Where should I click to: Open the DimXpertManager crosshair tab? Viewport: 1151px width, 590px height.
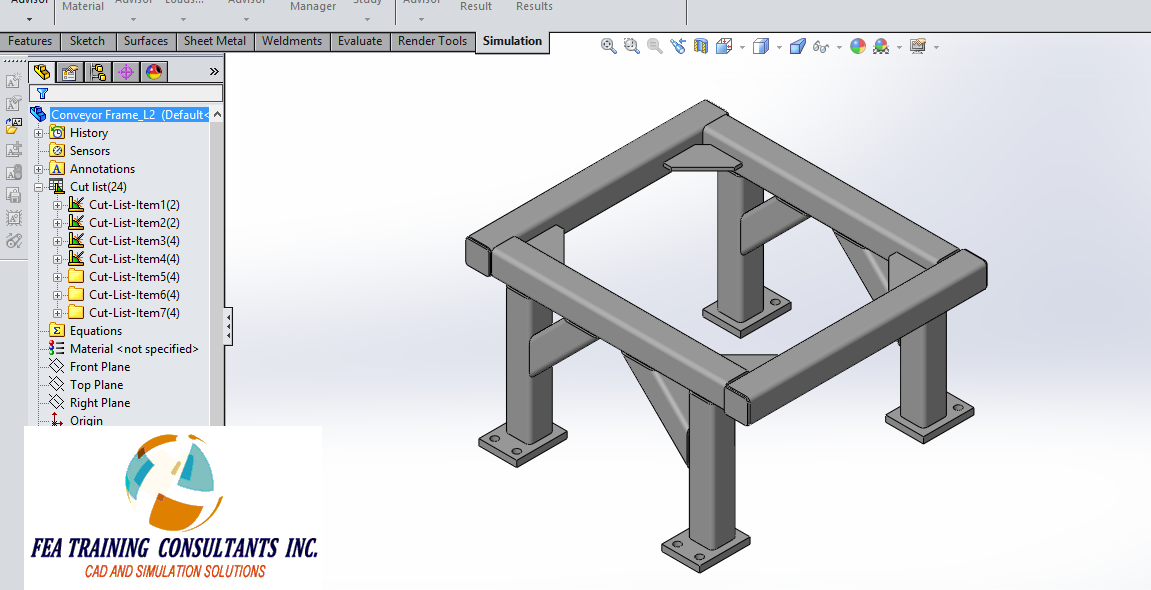pyautogui.click(x=126, y=72)
